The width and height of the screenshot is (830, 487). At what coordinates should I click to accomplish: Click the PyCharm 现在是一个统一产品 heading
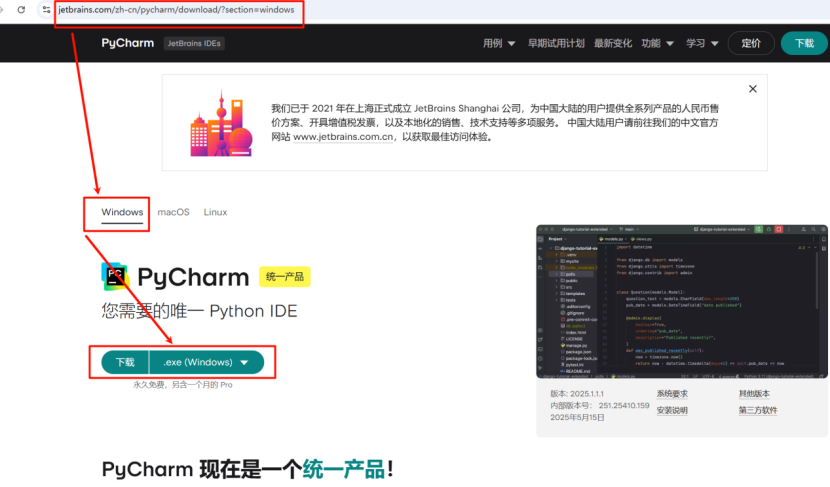click(x=247, y=470)
